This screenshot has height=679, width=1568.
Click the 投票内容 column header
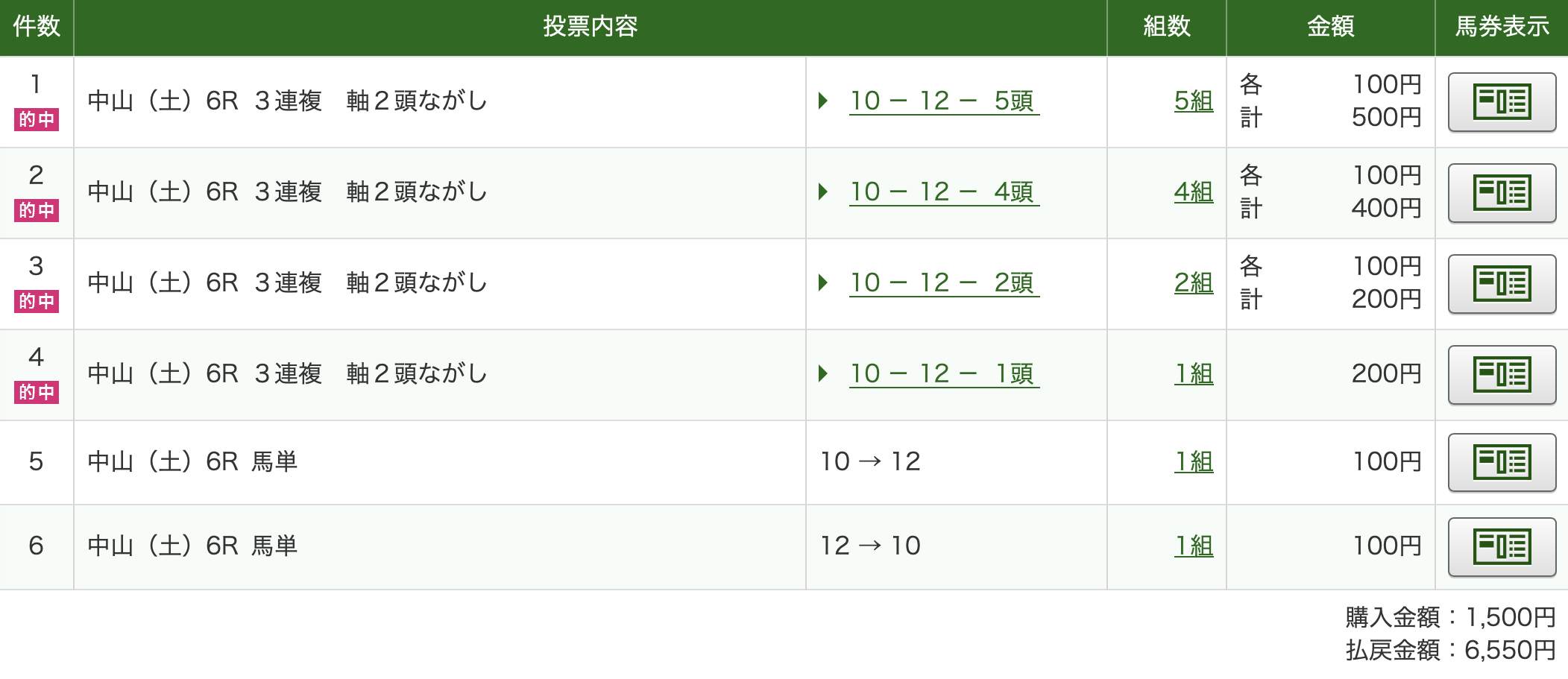(590, 27)
